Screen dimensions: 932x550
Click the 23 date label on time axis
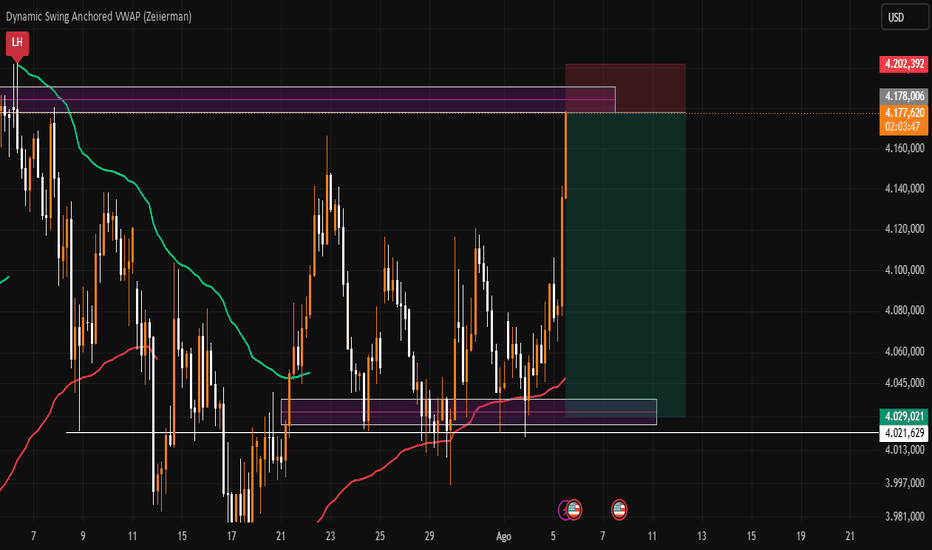tap(330, 536)
